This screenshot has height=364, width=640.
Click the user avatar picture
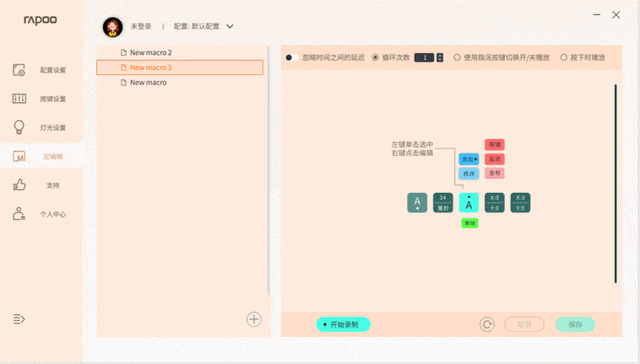(113, 27)
